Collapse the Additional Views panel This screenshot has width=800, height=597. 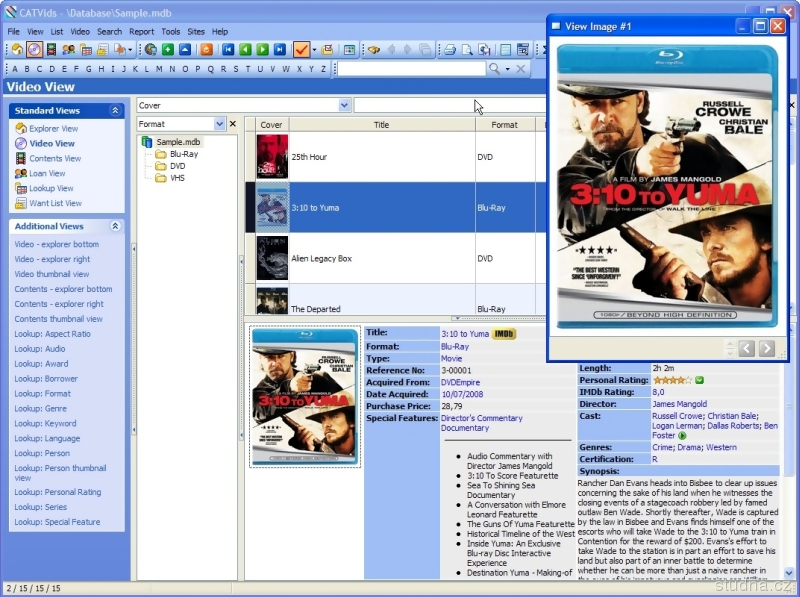pyautogui.click(x=115, y=226)
